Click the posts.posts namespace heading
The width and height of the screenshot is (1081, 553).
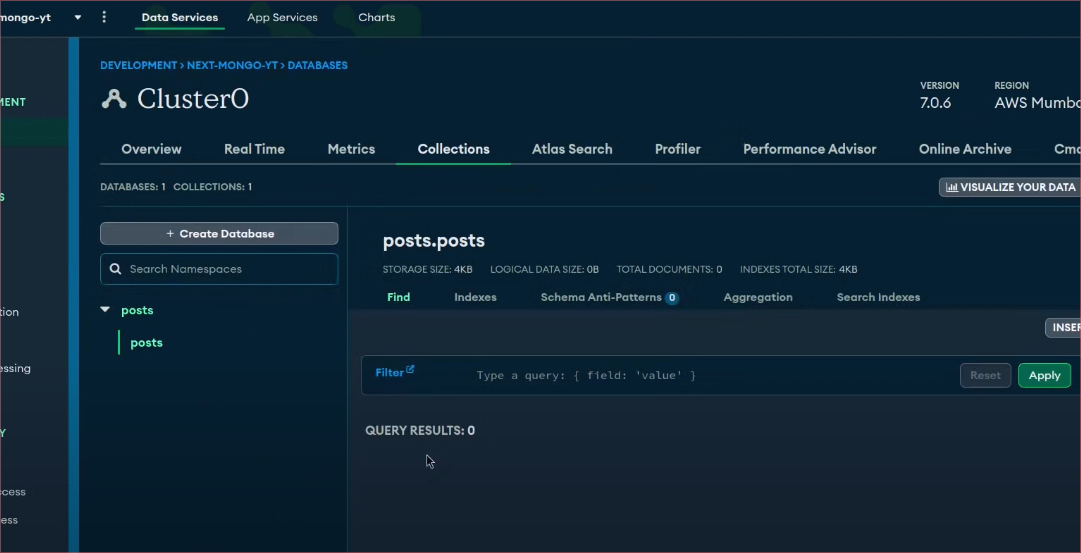click(x=434, y=241)
